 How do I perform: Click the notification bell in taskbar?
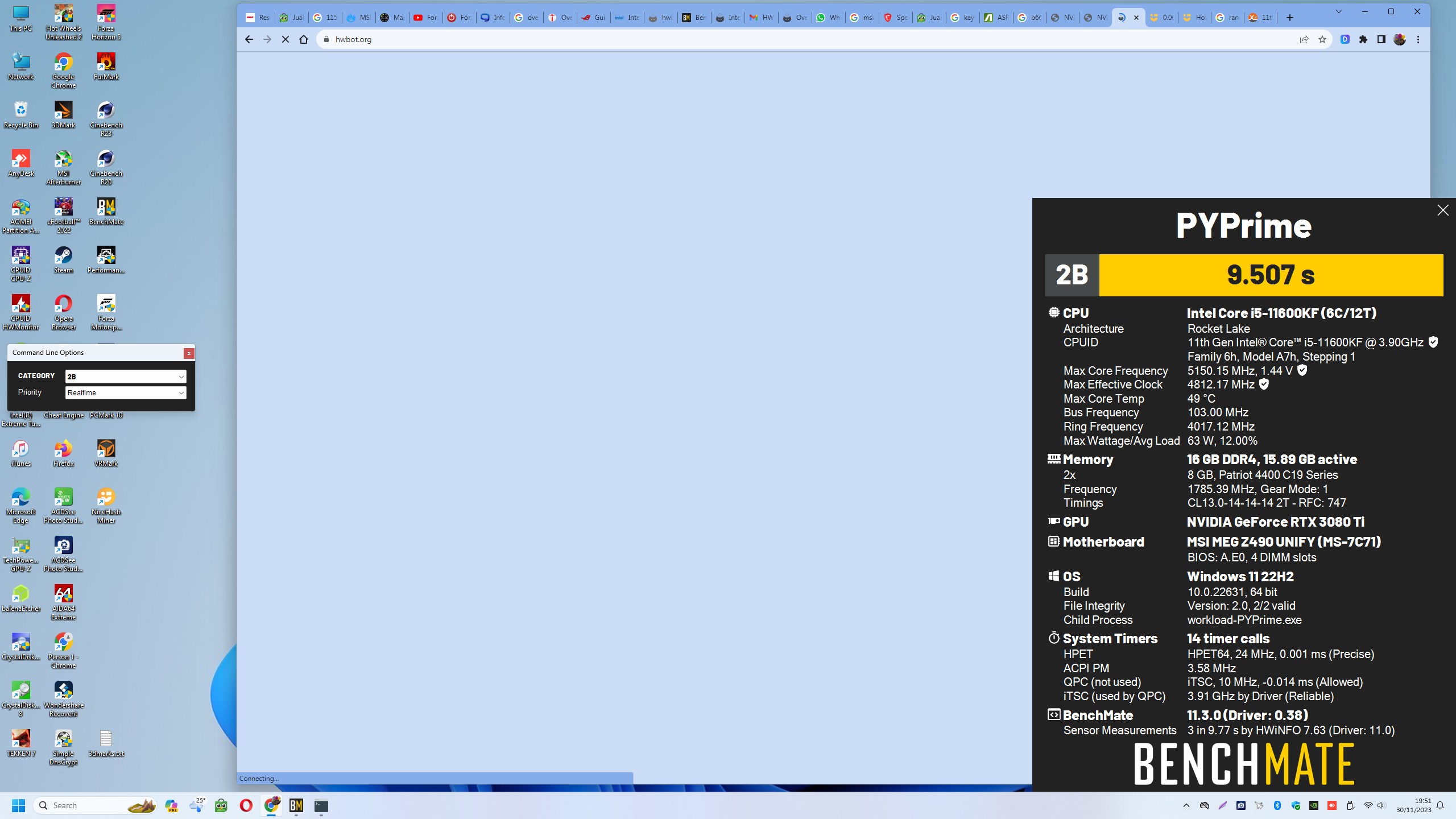coord(1440,805)
